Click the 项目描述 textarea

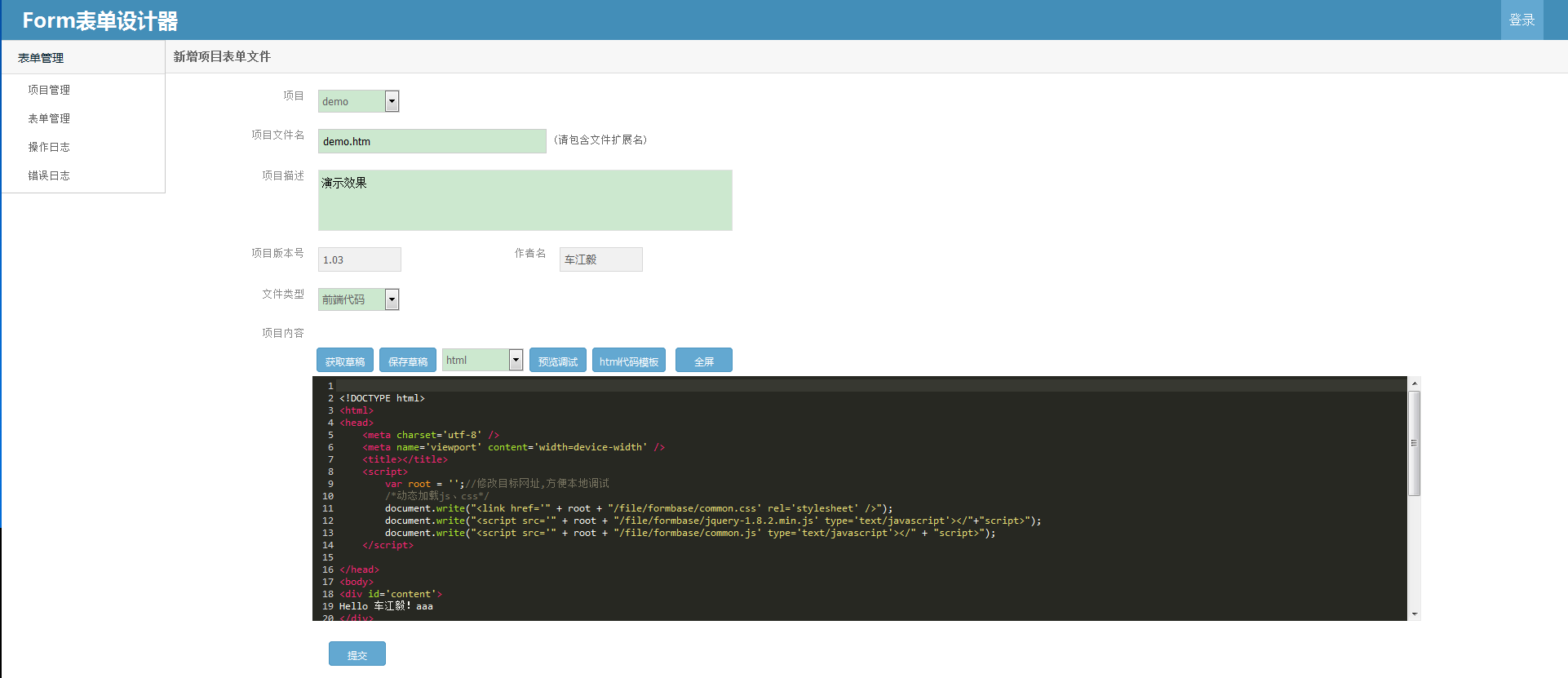[525, 200]
